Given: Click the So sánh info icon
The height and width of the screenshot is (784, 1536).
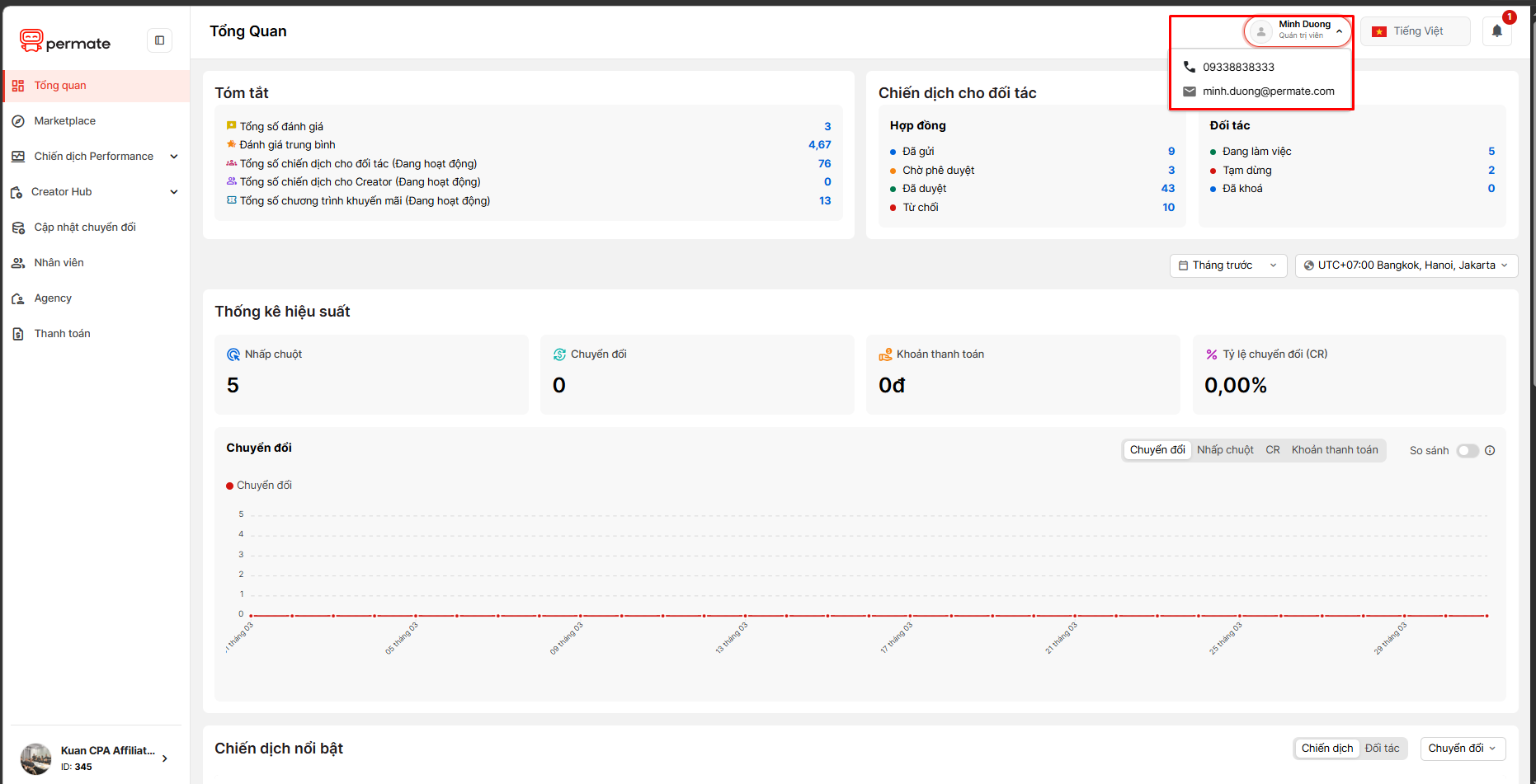Looking at the screenshot, I should click(1490, 450).
